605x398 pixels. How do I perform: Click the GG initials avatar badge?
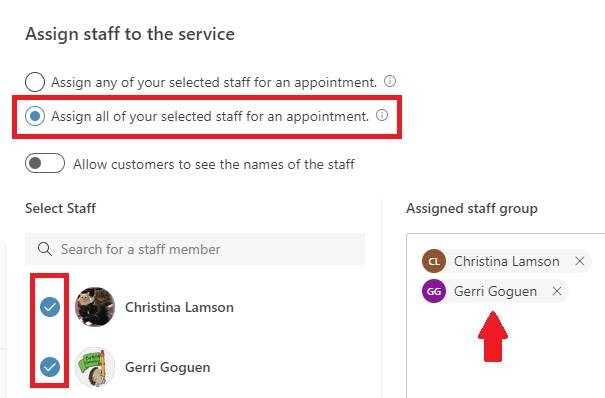pos(434,291)
